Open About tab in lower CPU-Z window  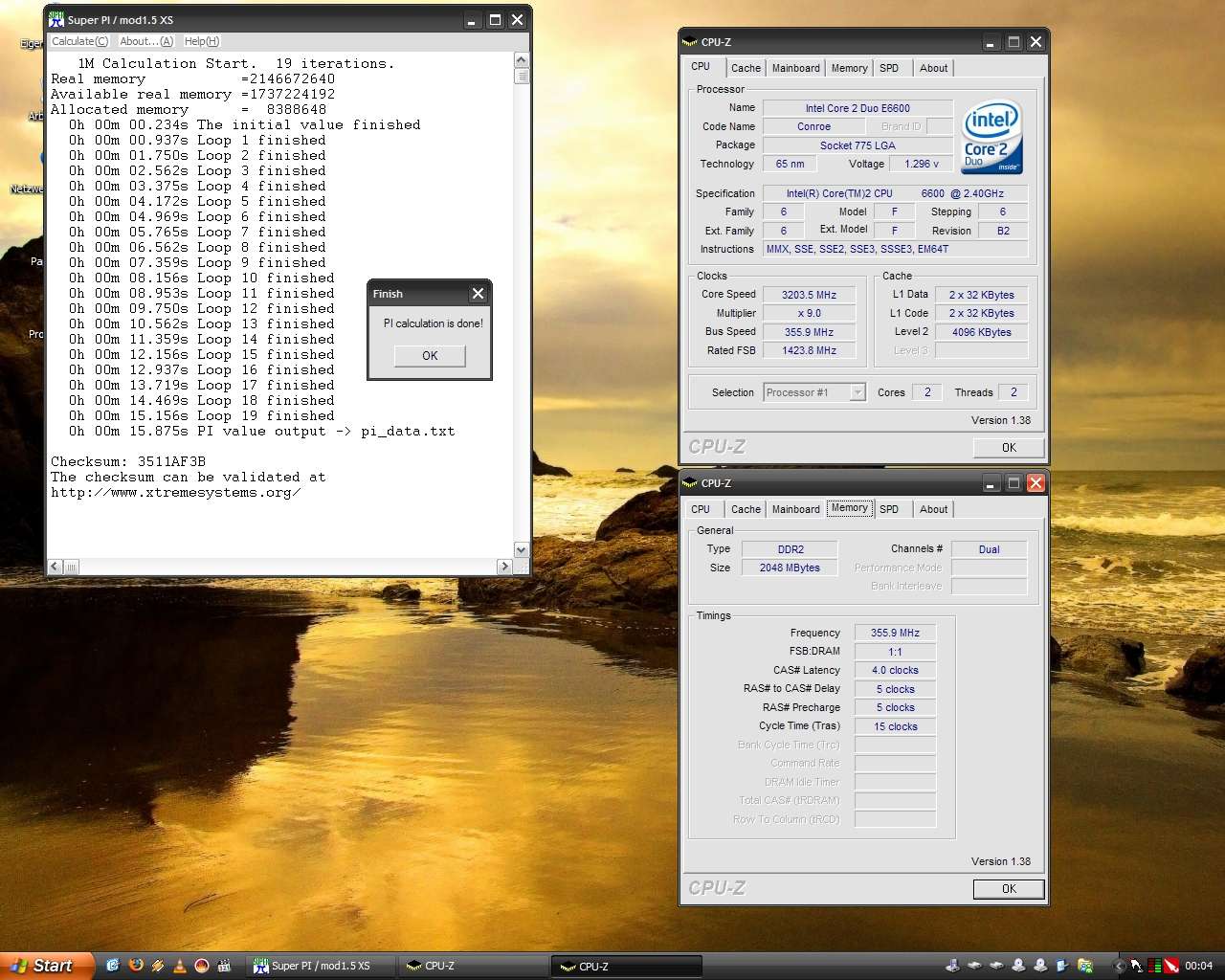(933, 509)
